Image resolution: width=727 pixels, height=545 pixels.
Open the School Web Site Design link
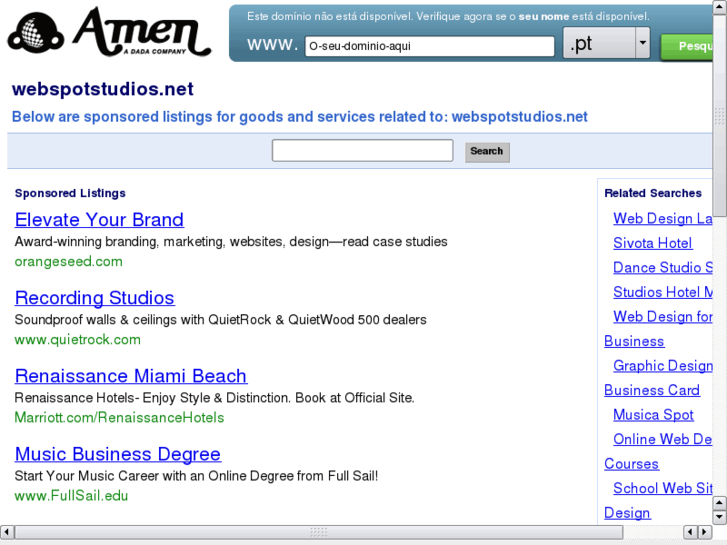click(663, 488)
